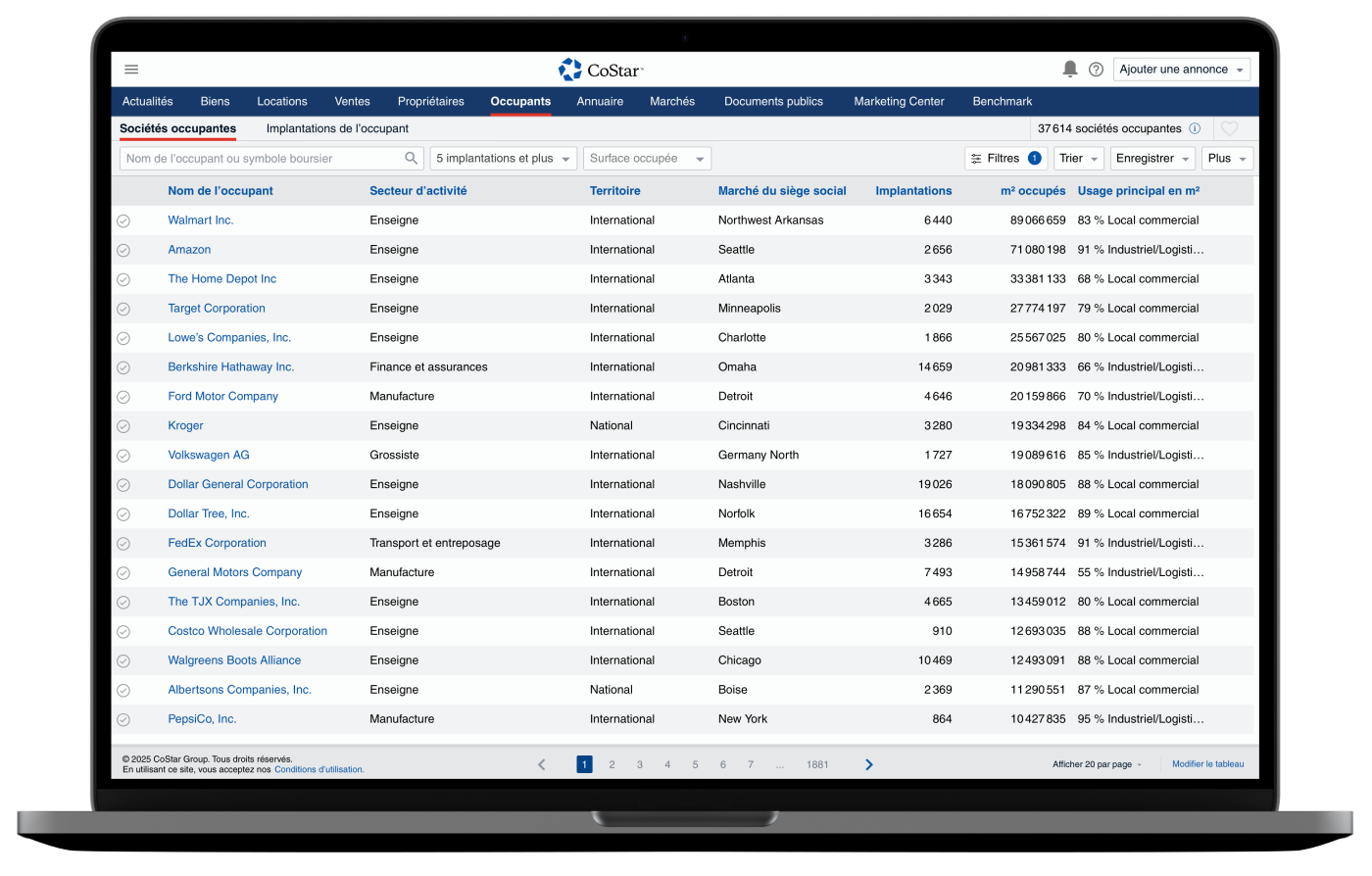Image resolution: width=1372 pixels, height=876 pixels.
Task: Expand the '5 implantations et plus' dropdown
Action: (503, 159)
